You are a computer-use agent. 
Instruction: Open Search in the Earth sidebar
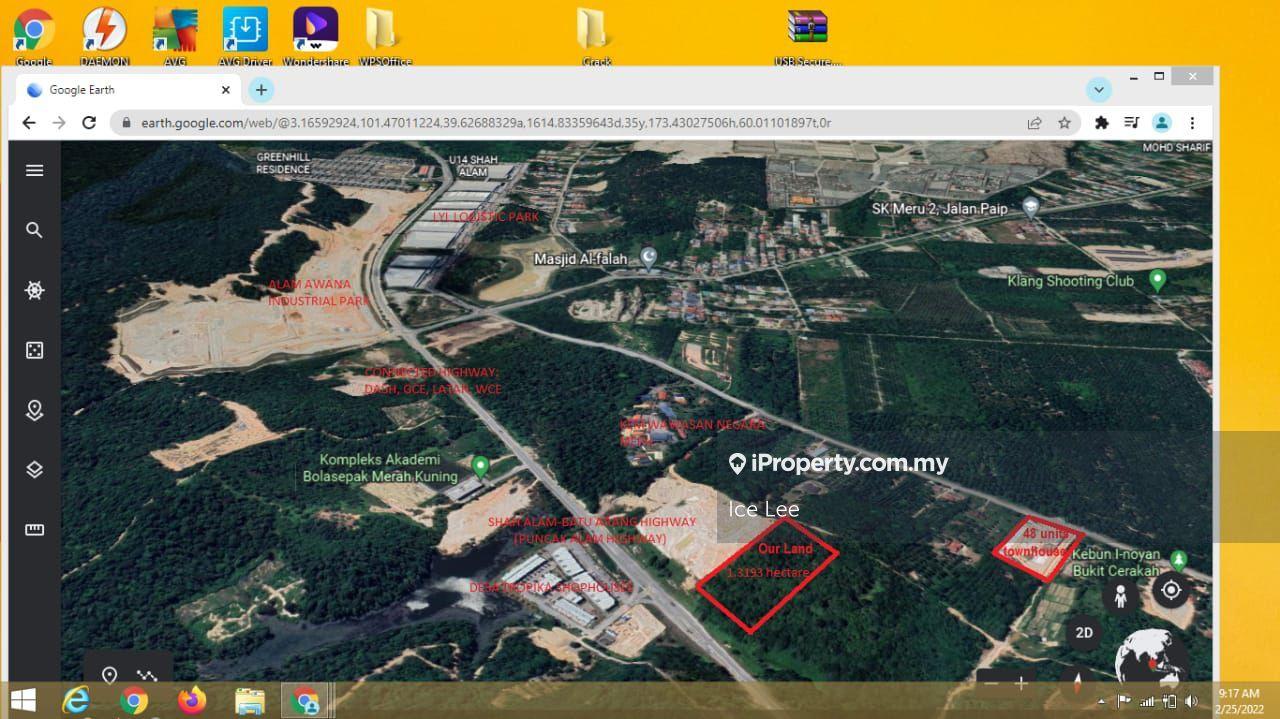[x=34, y=230]
